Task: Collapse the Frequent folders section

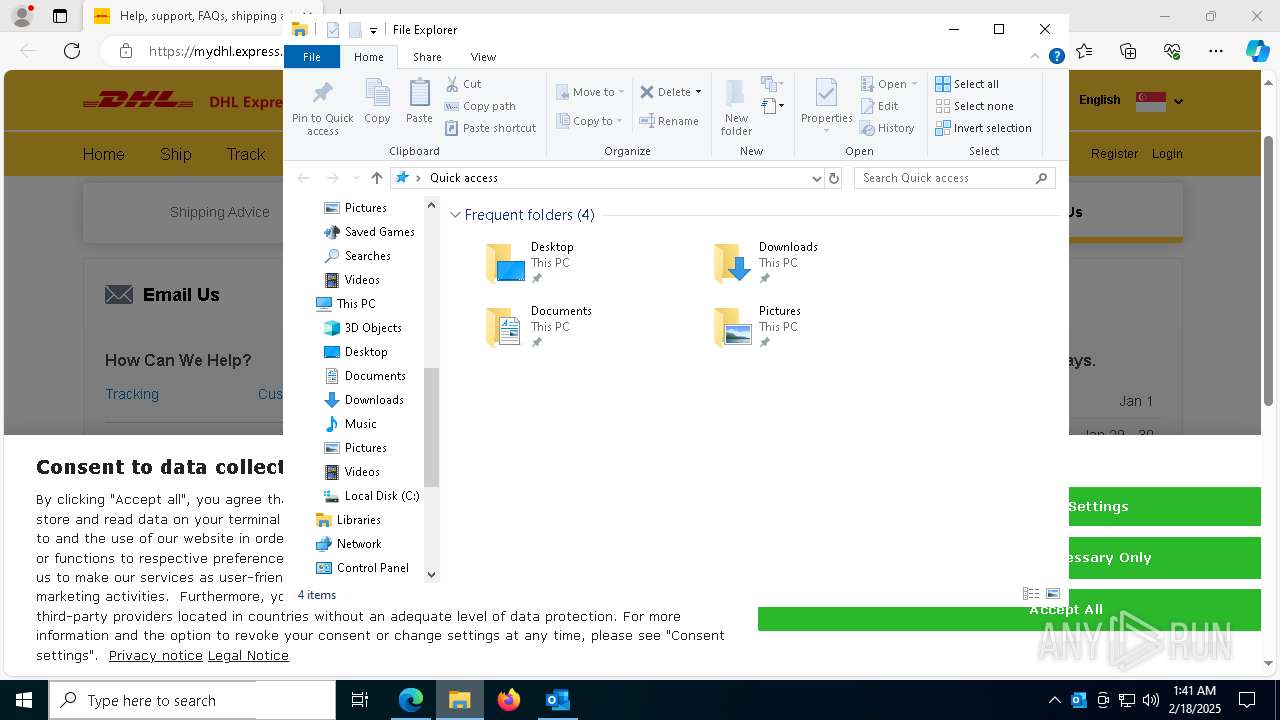Action: pos(456,215)
